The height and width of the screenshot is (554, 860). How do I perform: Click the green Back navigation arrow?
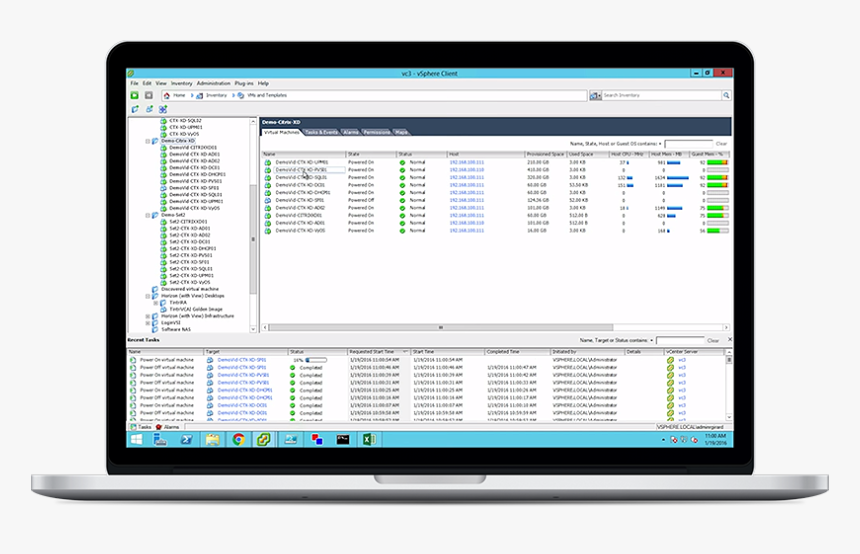pyautogui.click(x=134, y=95)
